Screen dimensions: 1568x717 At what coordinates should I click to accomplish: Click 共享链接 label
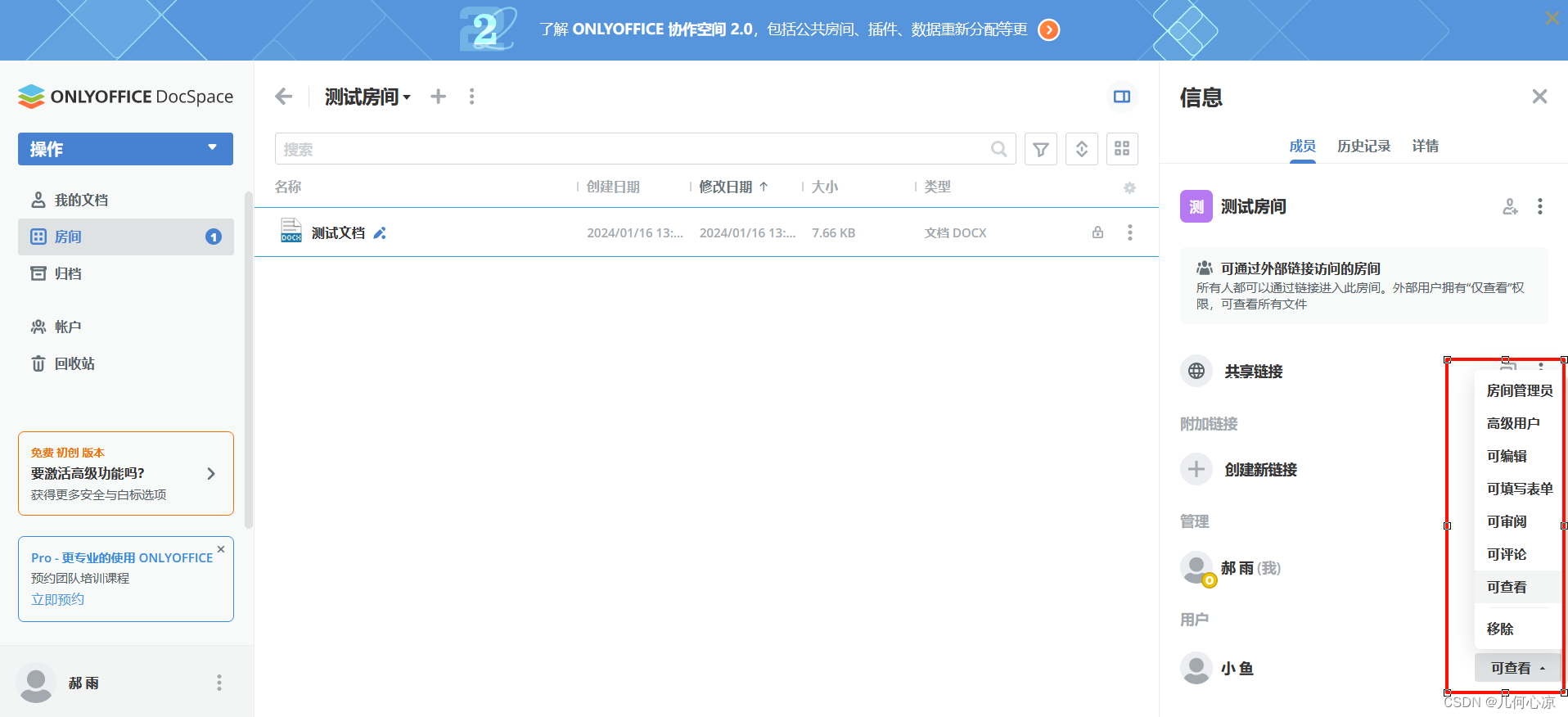coord(1253,372)
